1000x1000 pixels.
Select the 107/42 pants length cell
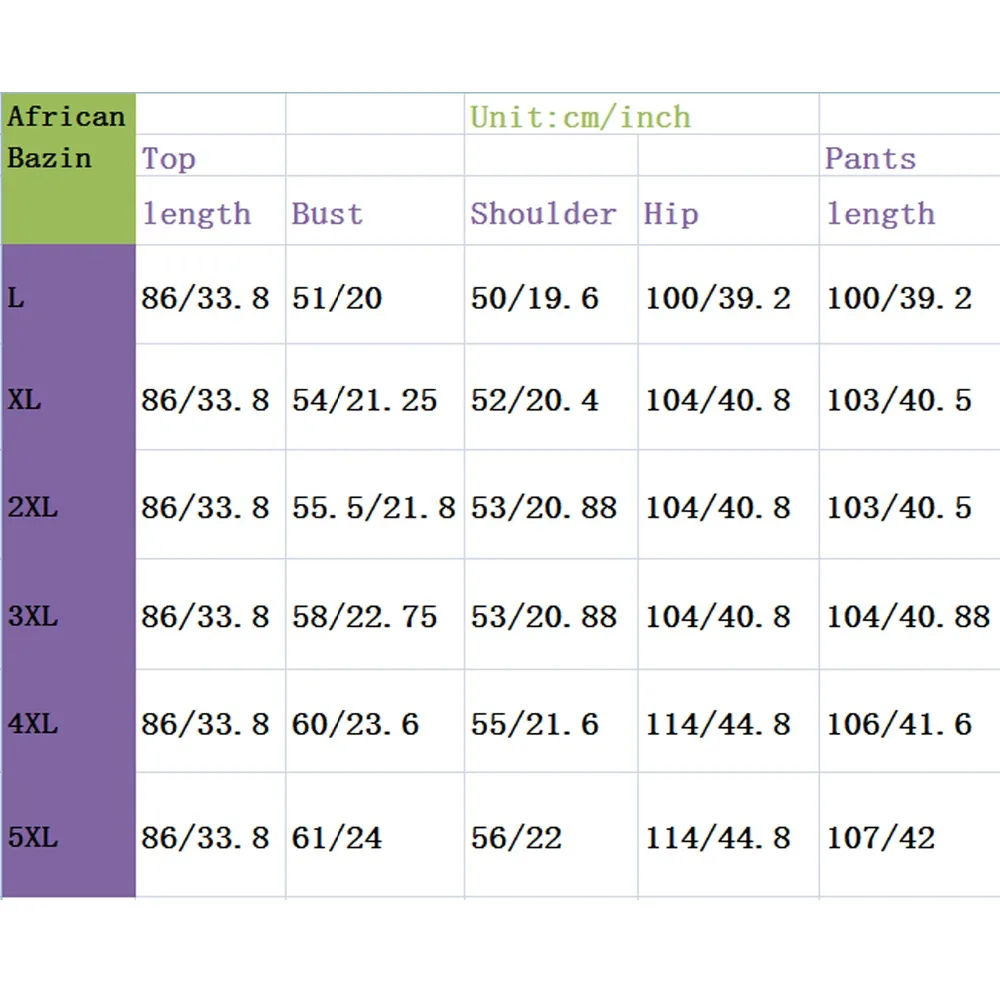(x=881, y=838)
